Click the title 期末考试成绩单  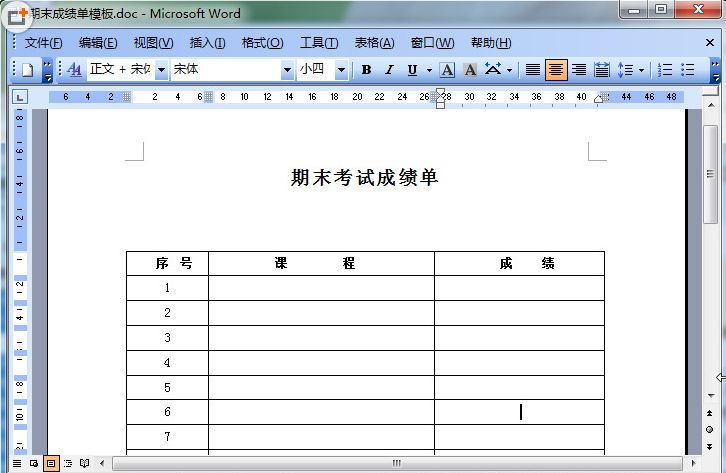(x=364, y=178)
